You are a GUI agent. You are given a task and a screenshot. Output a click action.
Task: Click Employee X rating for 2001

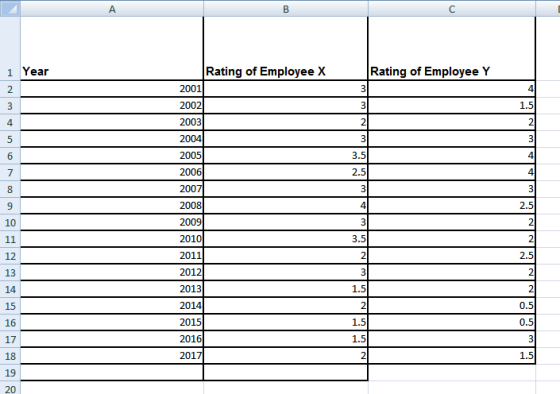click(286, 89)
